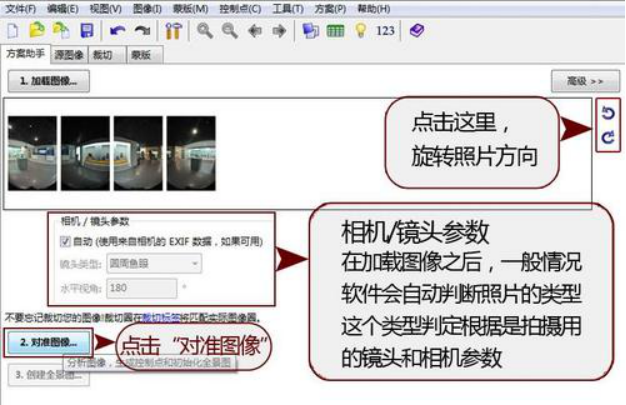The image size is (626, 405).
Task: Click the 1. 加载图像 button
Action: [46, 79]
